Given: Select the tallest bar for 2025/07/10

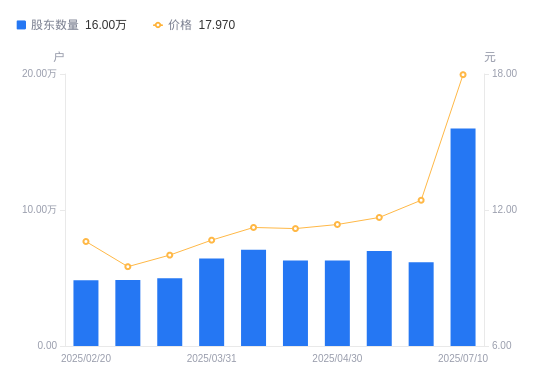Looking at the screenshot, I should (x=463, y=237).
